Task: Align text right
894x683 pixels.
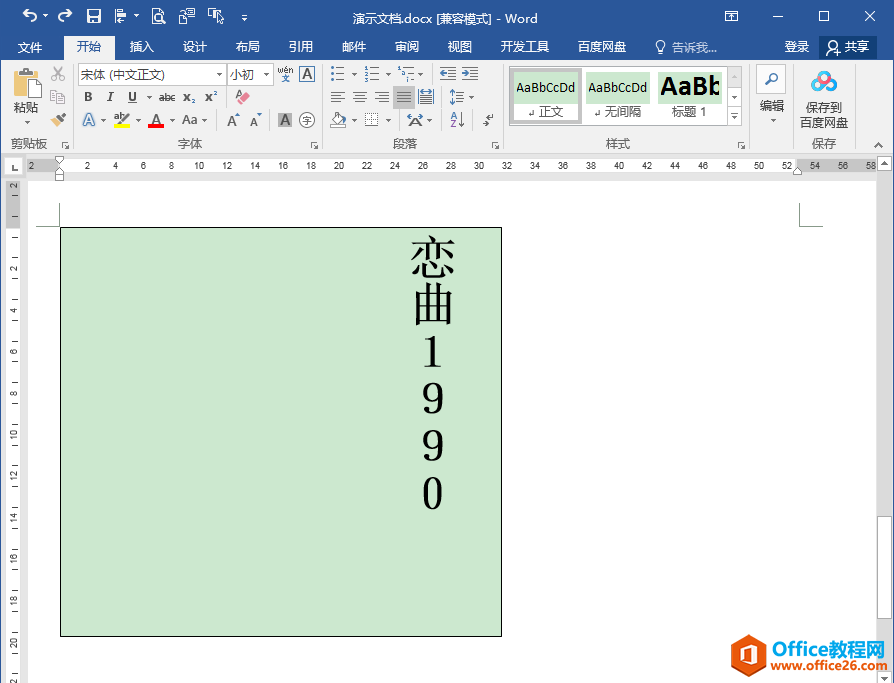Action: pos(381,97)
